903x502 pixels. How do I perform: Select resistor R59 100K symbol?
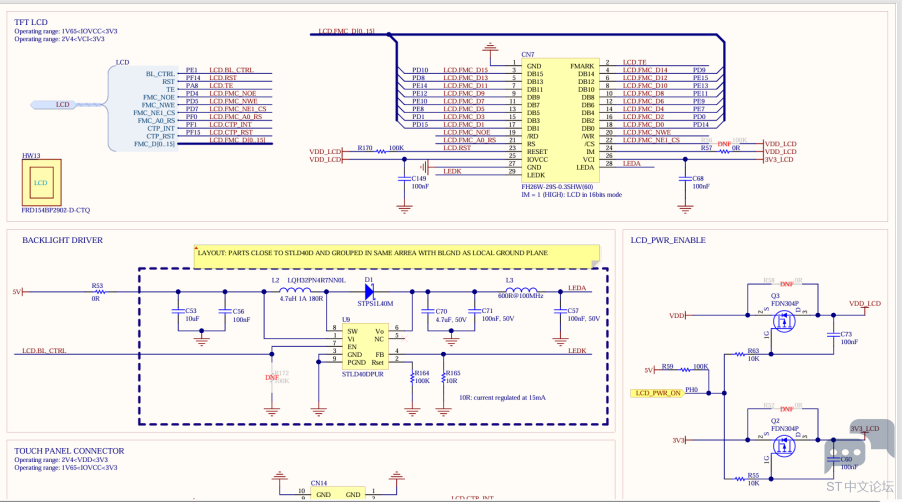[685, 370]
